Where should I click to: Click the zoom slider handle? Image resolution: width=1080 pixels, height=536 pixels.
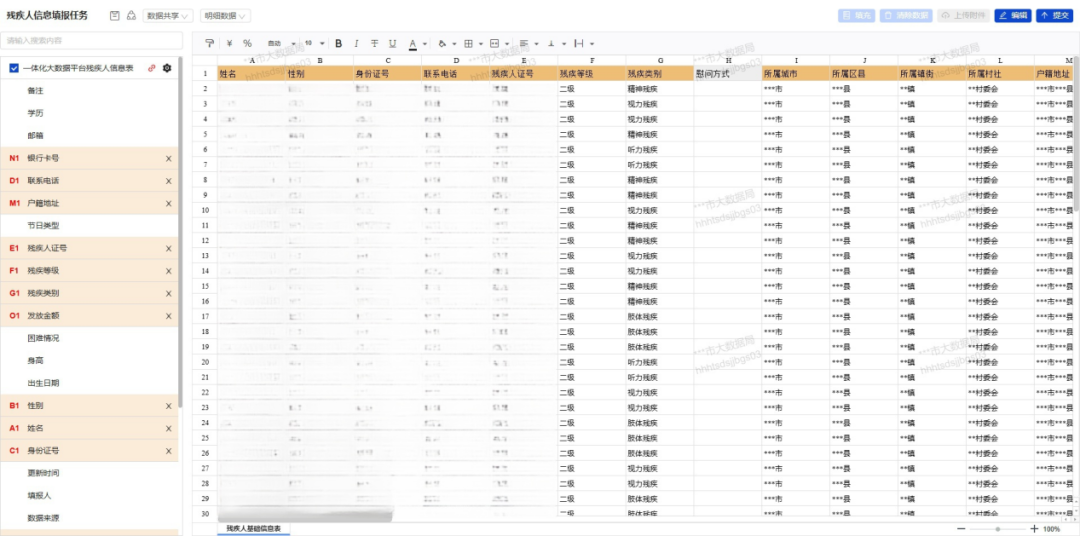click(x=997, y=529)
